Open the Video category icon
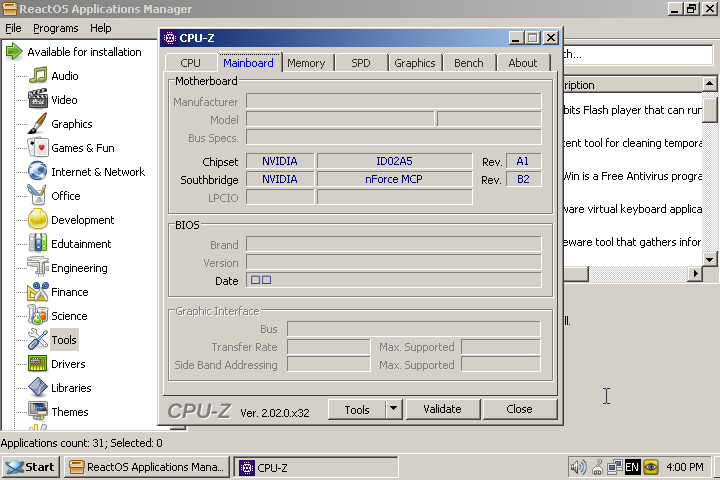The image size is (720, 480). 38,99
